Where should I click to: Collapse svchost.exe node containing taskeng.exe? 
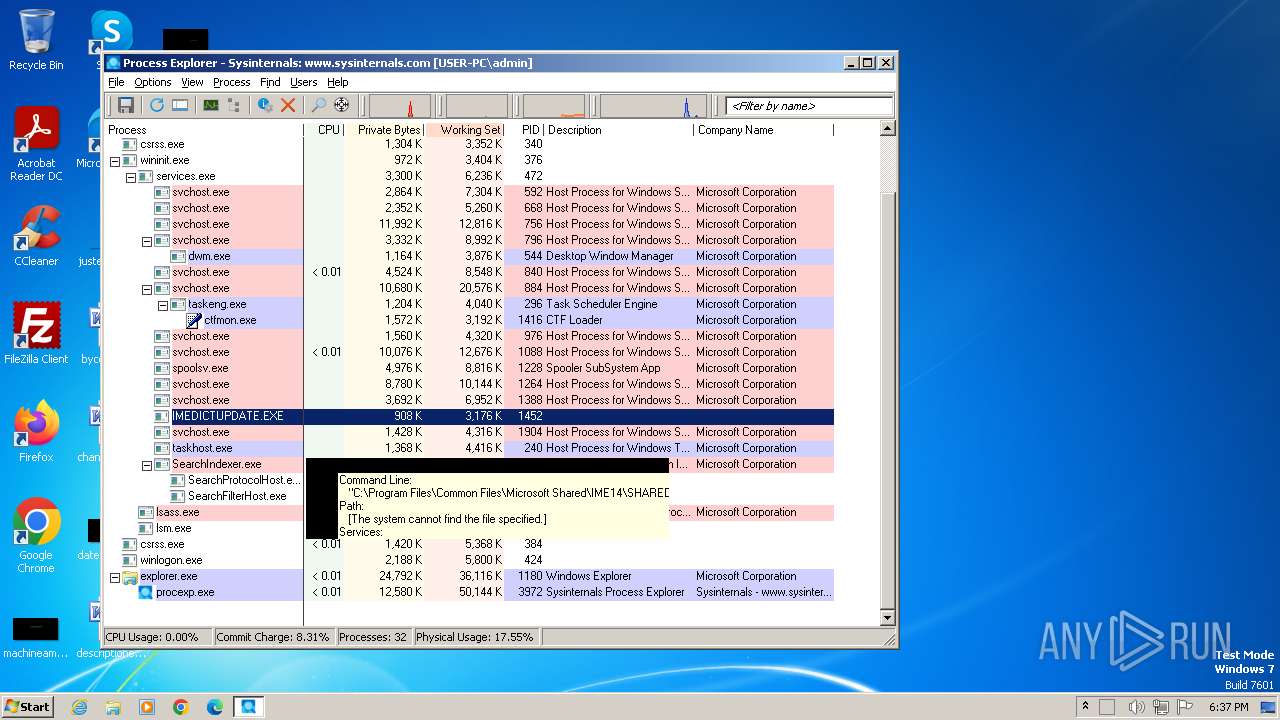pos(147,288)
